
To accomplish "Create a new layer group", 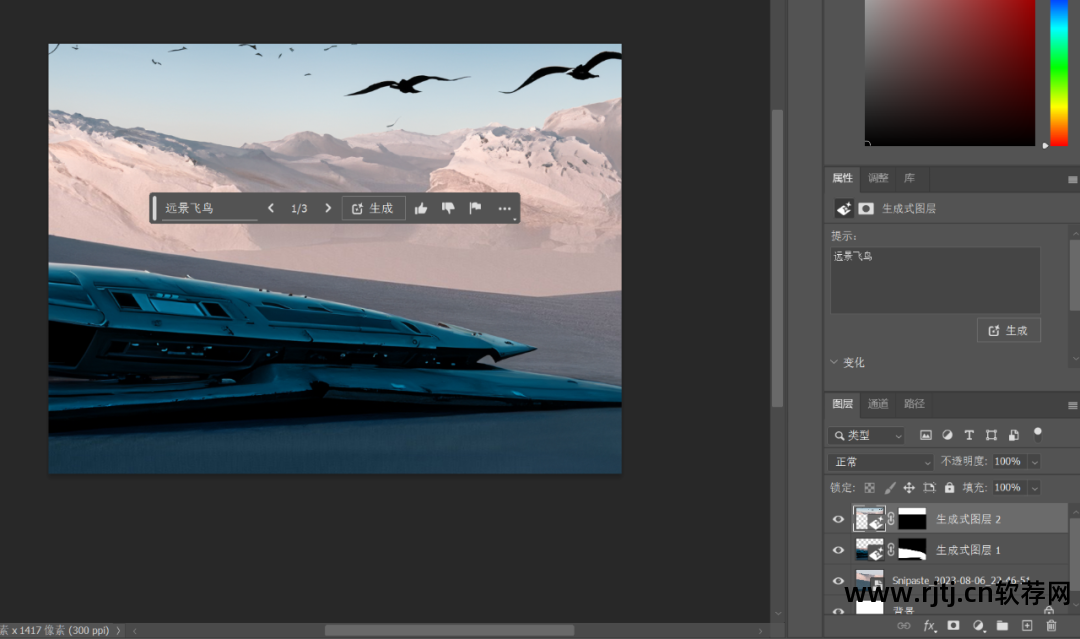I will click(1002, 626).
